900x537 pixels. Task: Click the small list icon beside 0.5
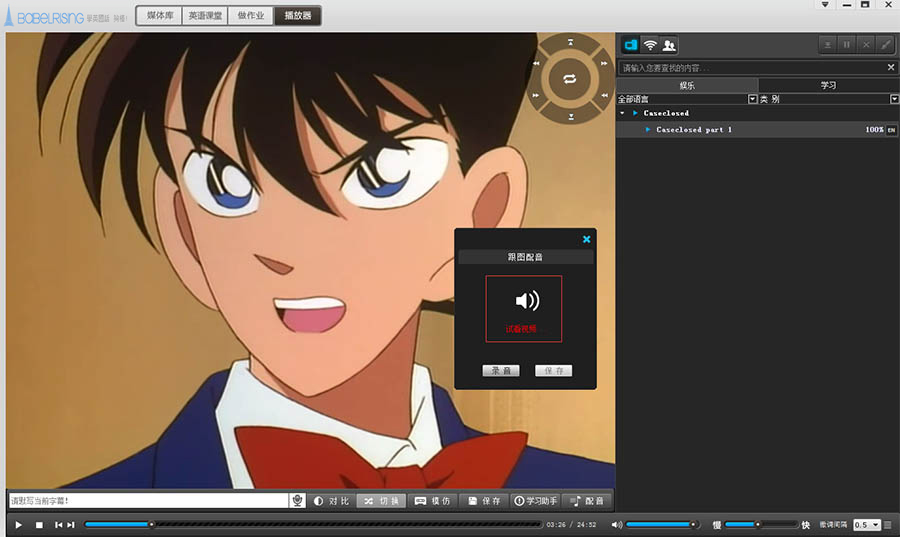tap(888, 524)
